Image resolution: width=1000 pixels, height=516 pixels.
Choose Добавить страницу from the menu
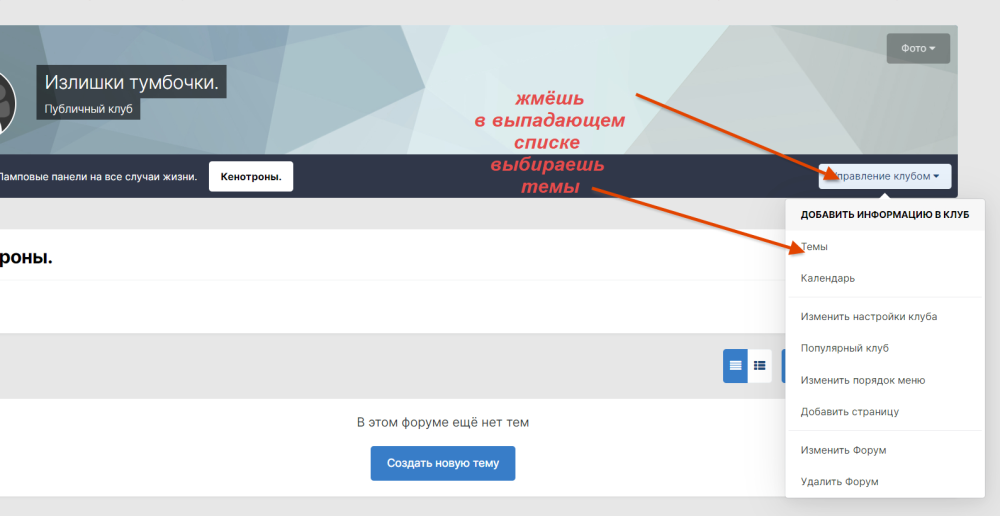coord(849,411)
